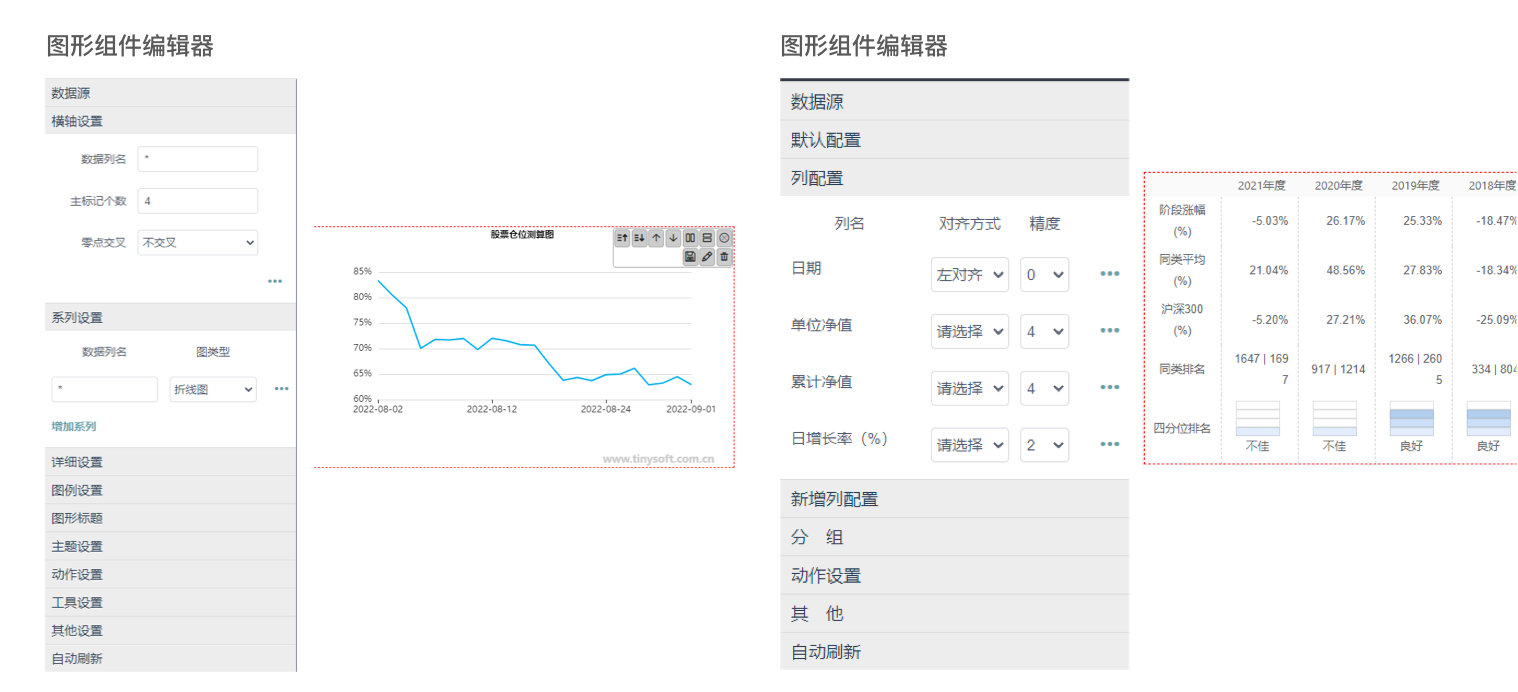Delete chart using the trash icon

[x=724, y=257]
